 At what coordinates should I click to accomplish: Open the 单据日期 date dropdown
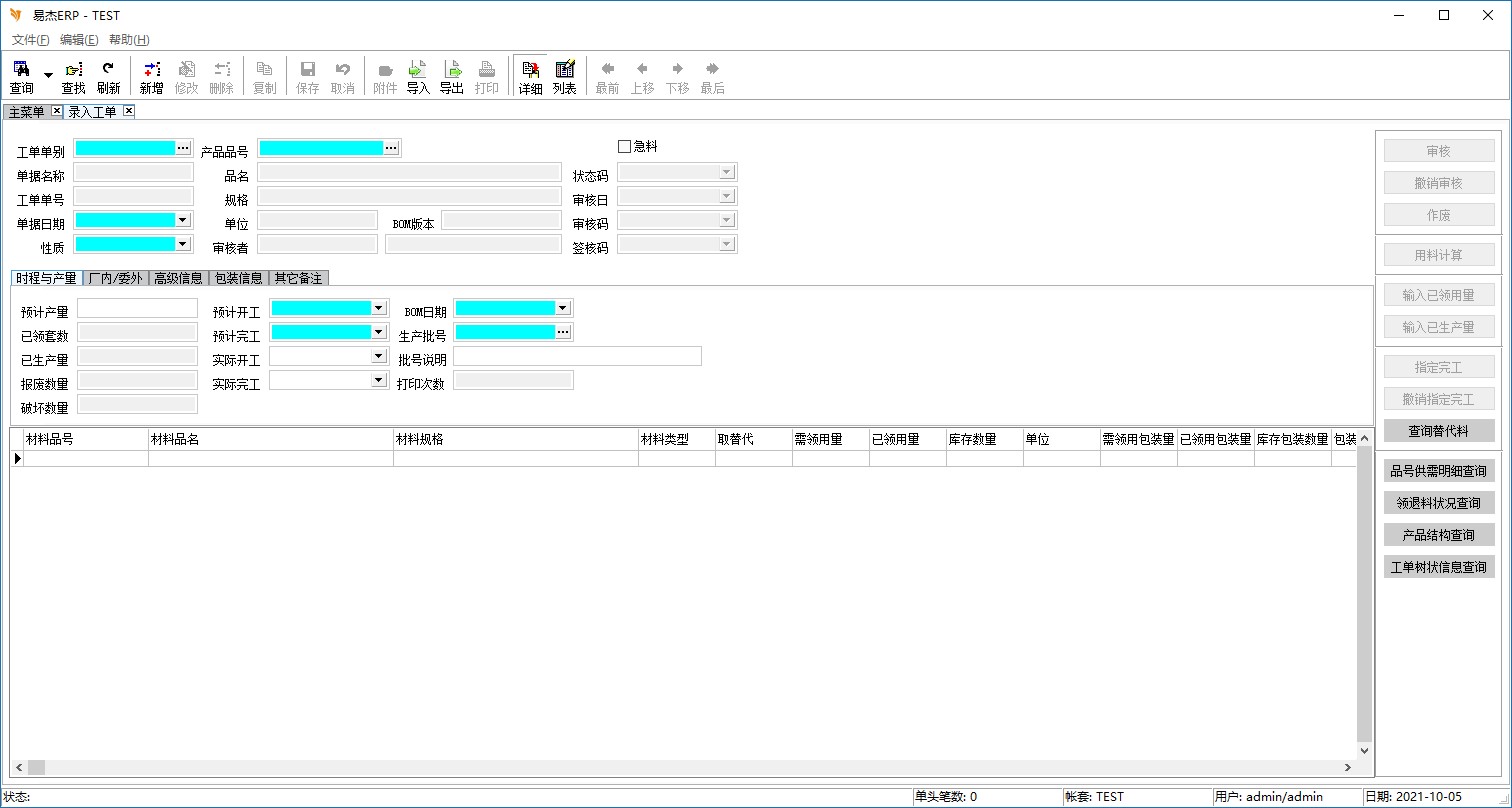pos(182,220)
